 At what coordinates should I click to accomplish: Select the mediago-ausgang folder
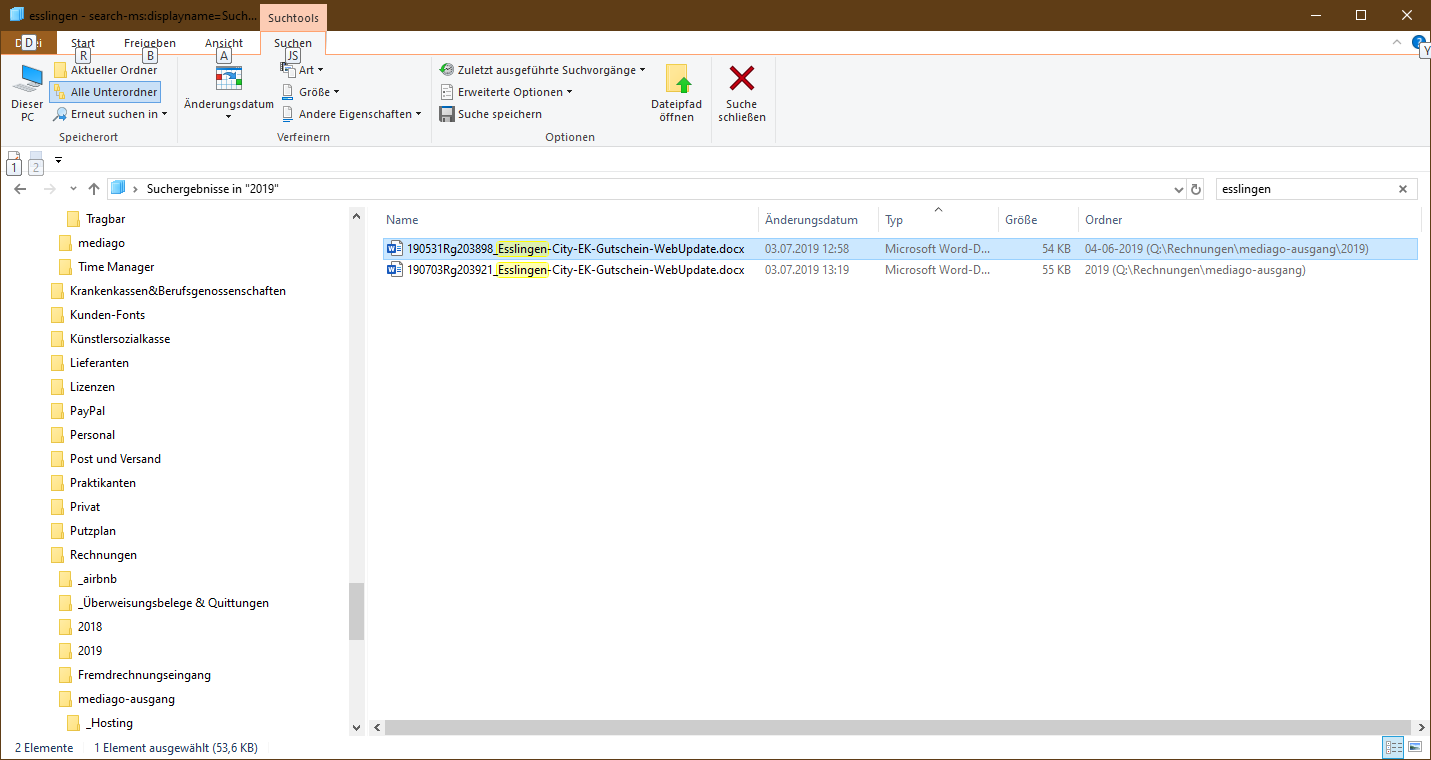click(126, 699)
